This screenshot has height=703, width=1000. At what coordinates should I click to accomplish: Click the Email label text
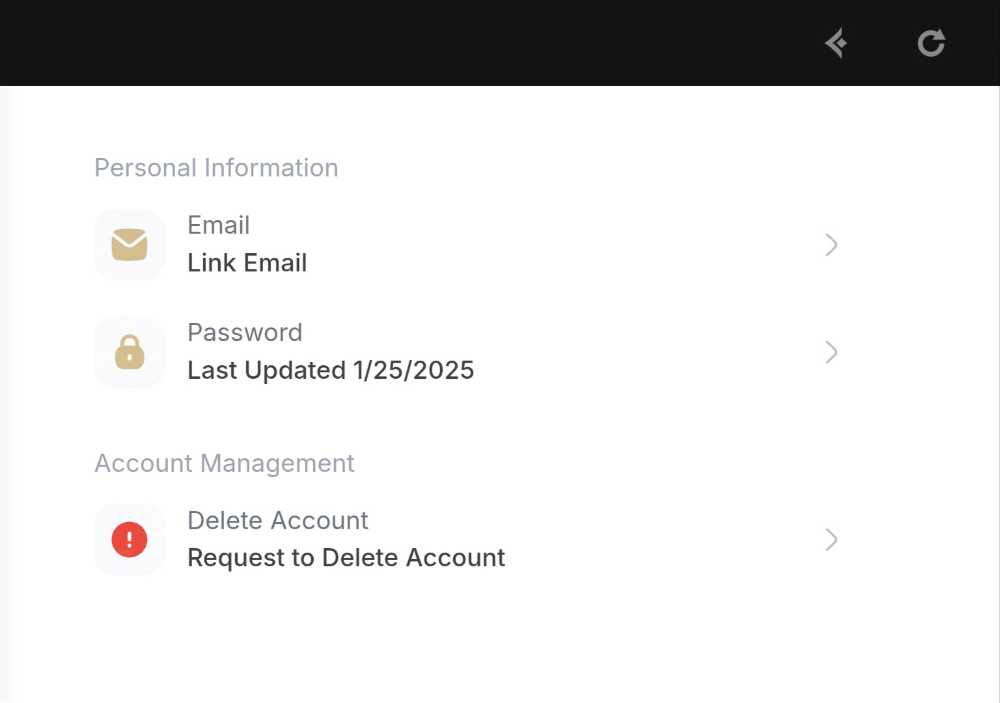(x=219, y=225)
